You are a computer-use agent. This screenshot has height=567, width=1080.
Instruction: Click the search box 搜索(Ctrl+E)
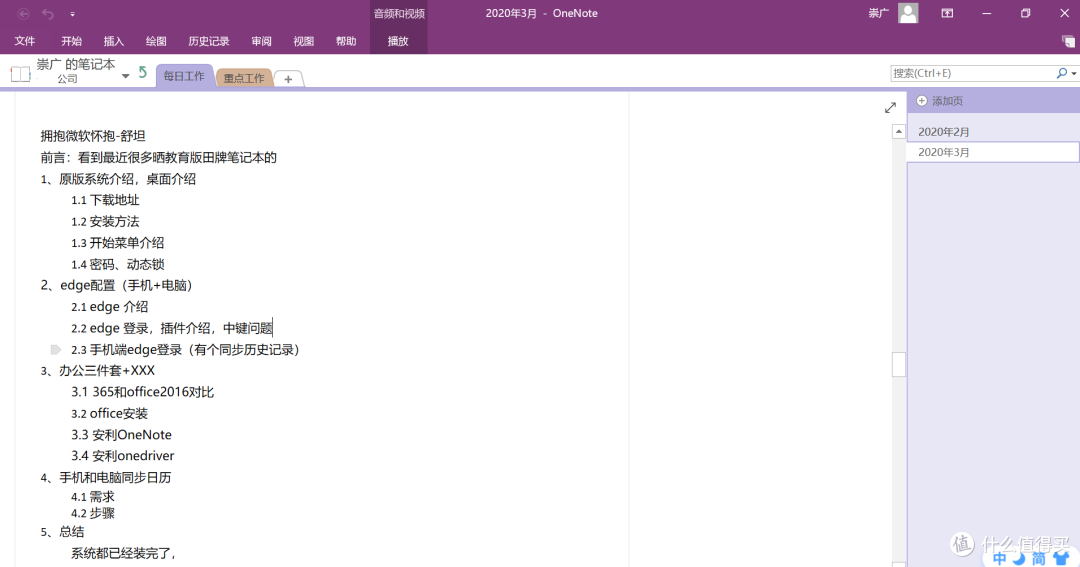[x=973, y=73]
